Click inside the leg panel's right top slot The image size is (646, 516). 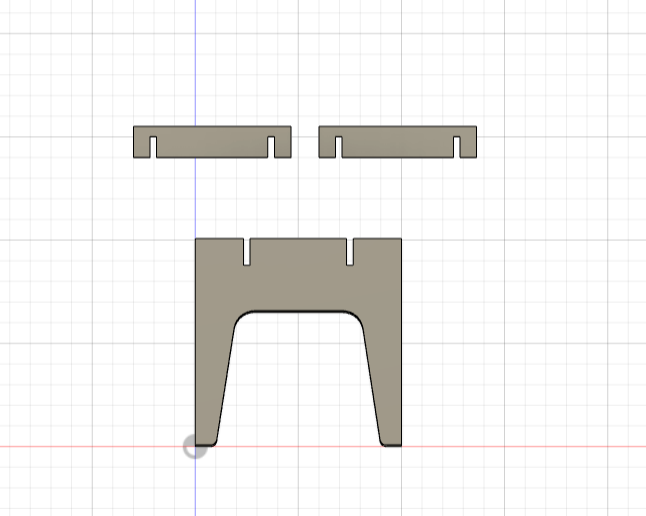pos(350,251)
